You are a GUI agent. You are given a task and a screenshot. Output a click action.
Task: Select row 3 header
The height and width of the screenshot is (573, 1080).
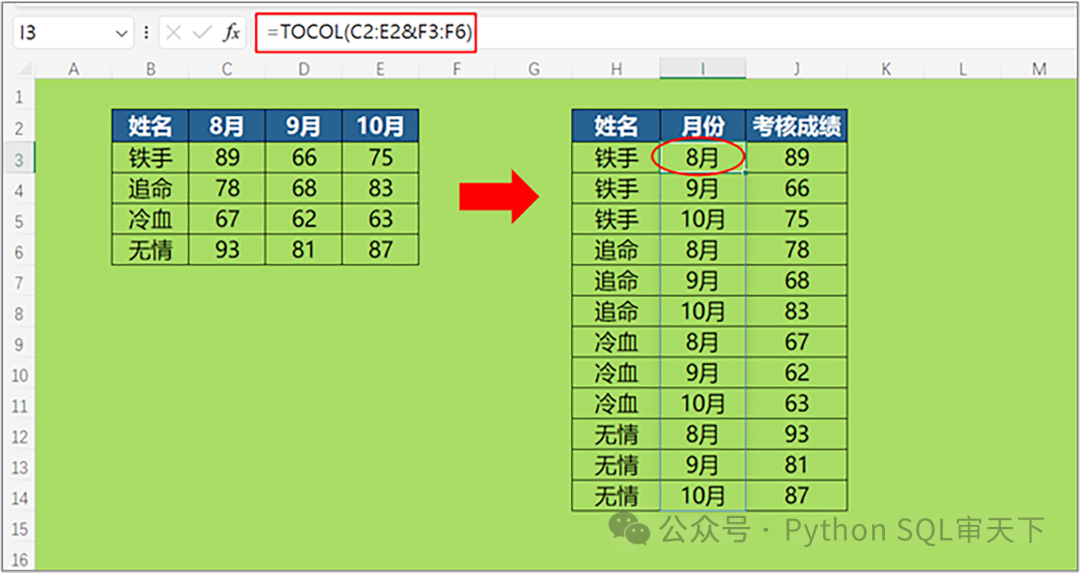click(19, 158)
